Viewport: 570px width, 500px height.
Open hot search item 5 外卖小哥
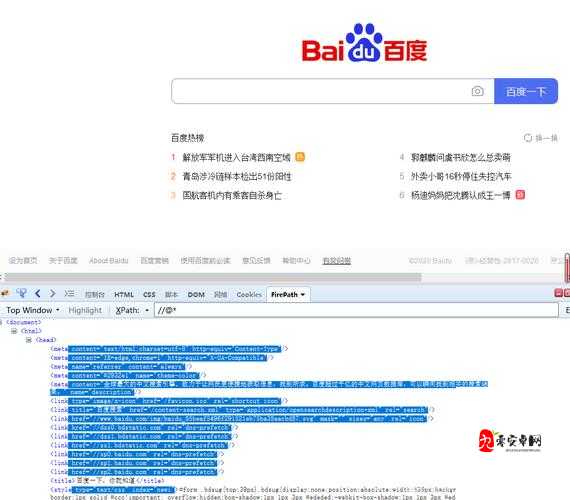pos(461,176)
